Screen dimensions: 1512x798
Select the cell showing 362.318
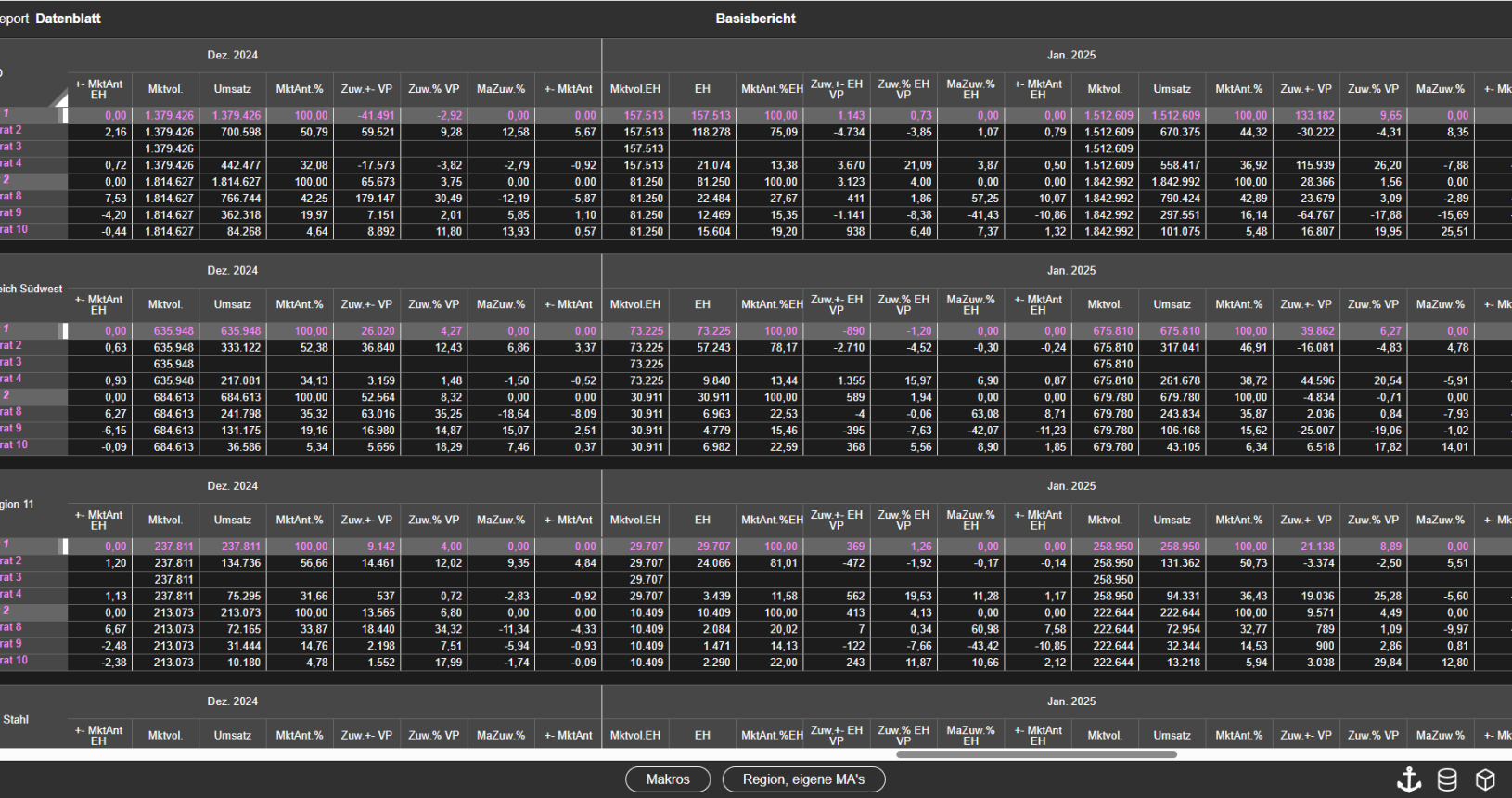(233, 215)
